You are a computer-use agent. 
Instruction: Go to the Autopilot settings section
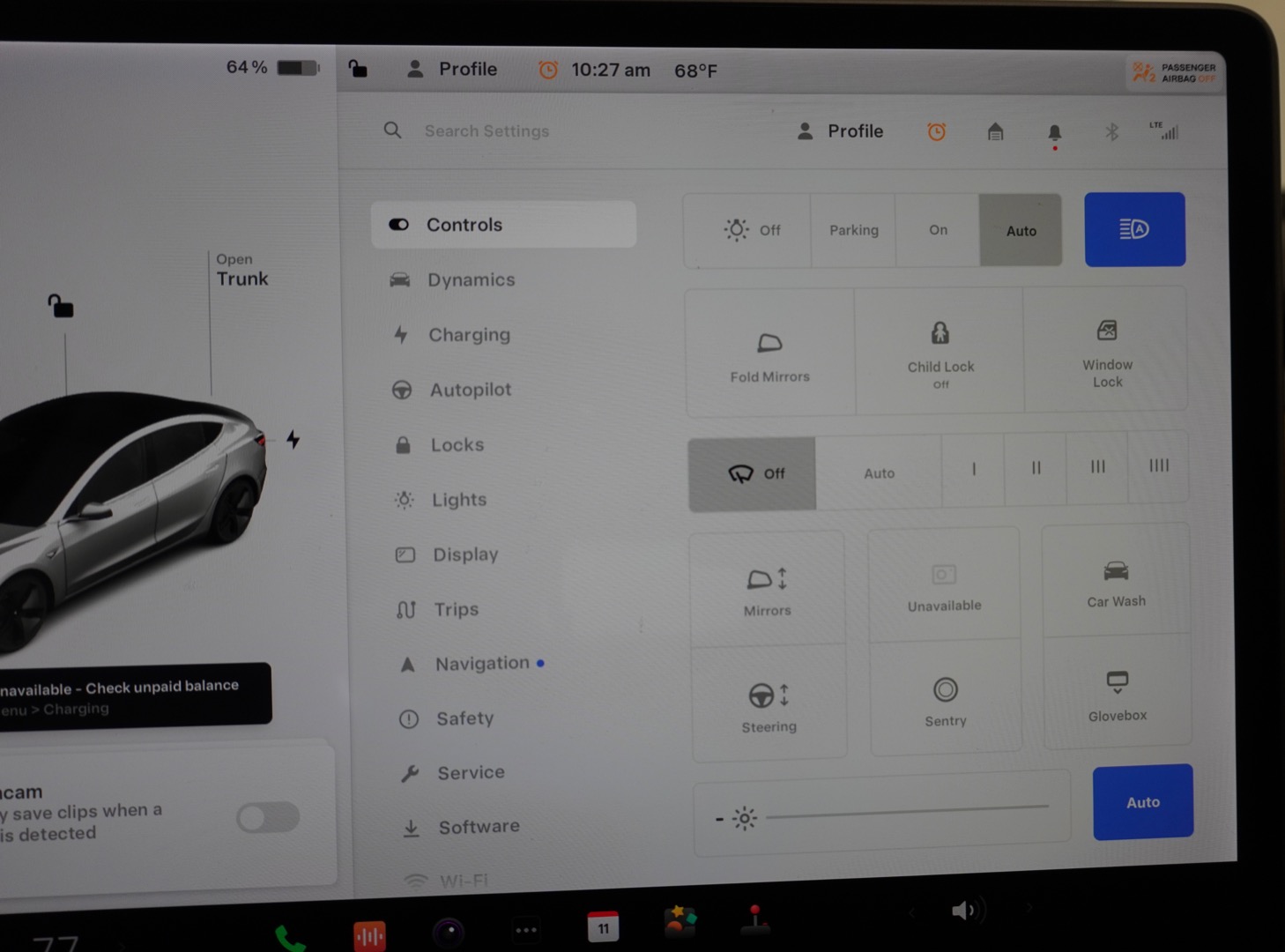[x=469, y=390]
